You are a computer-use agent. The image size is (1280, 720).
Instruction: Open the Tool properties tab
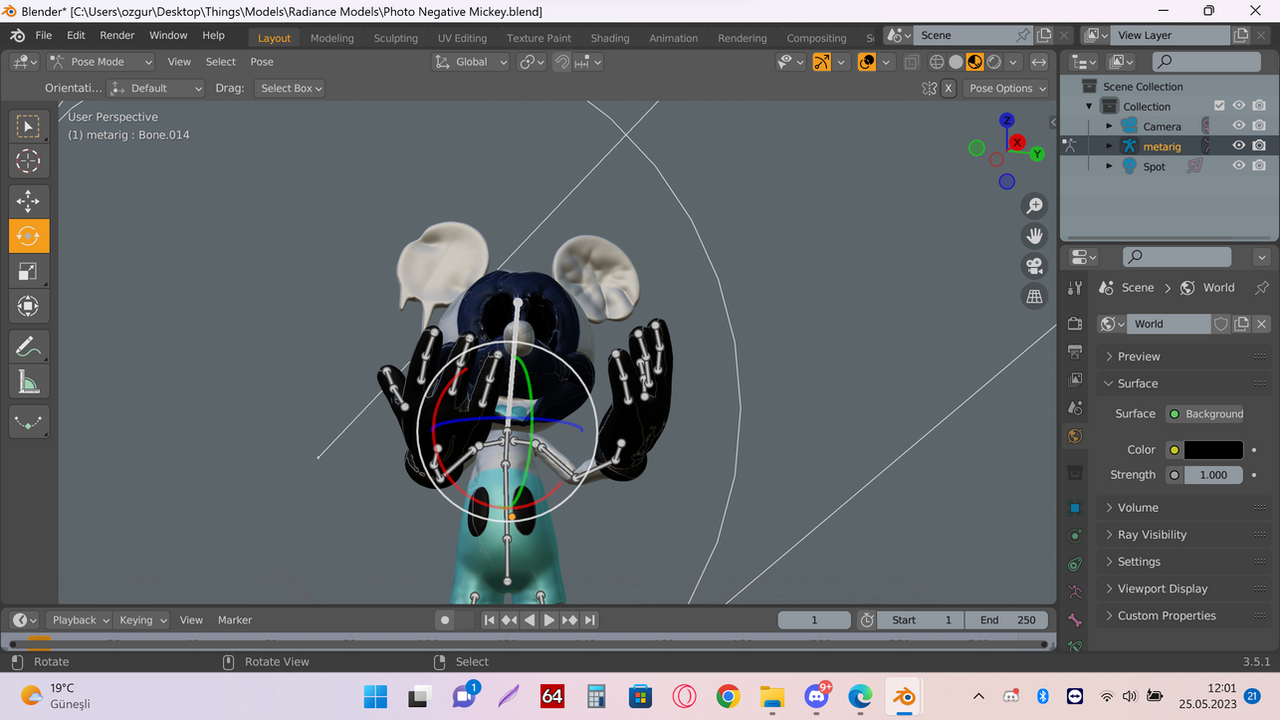coord(1075,288)
